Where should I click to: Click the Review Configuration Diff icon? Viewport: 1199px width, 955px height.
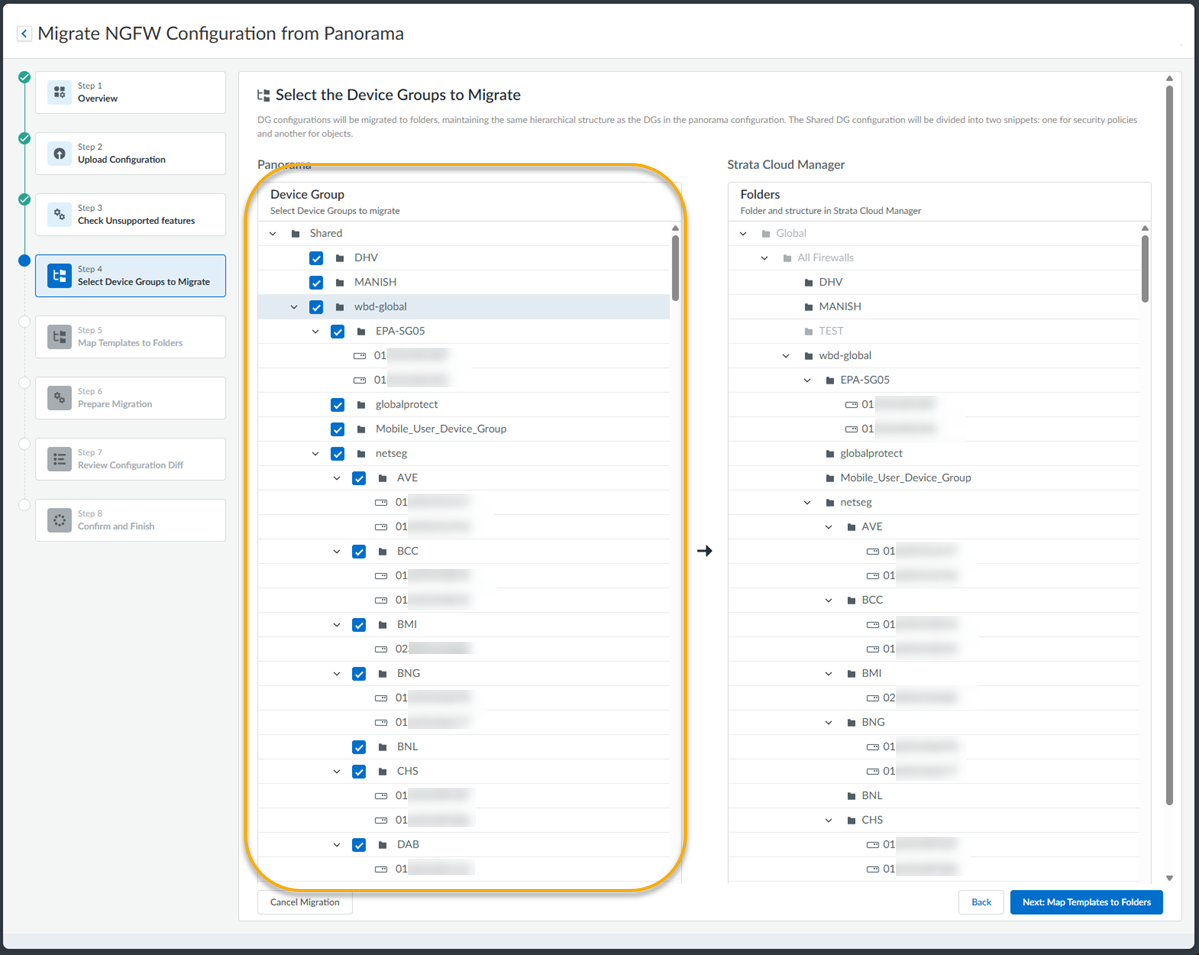(x=59, y=459)
